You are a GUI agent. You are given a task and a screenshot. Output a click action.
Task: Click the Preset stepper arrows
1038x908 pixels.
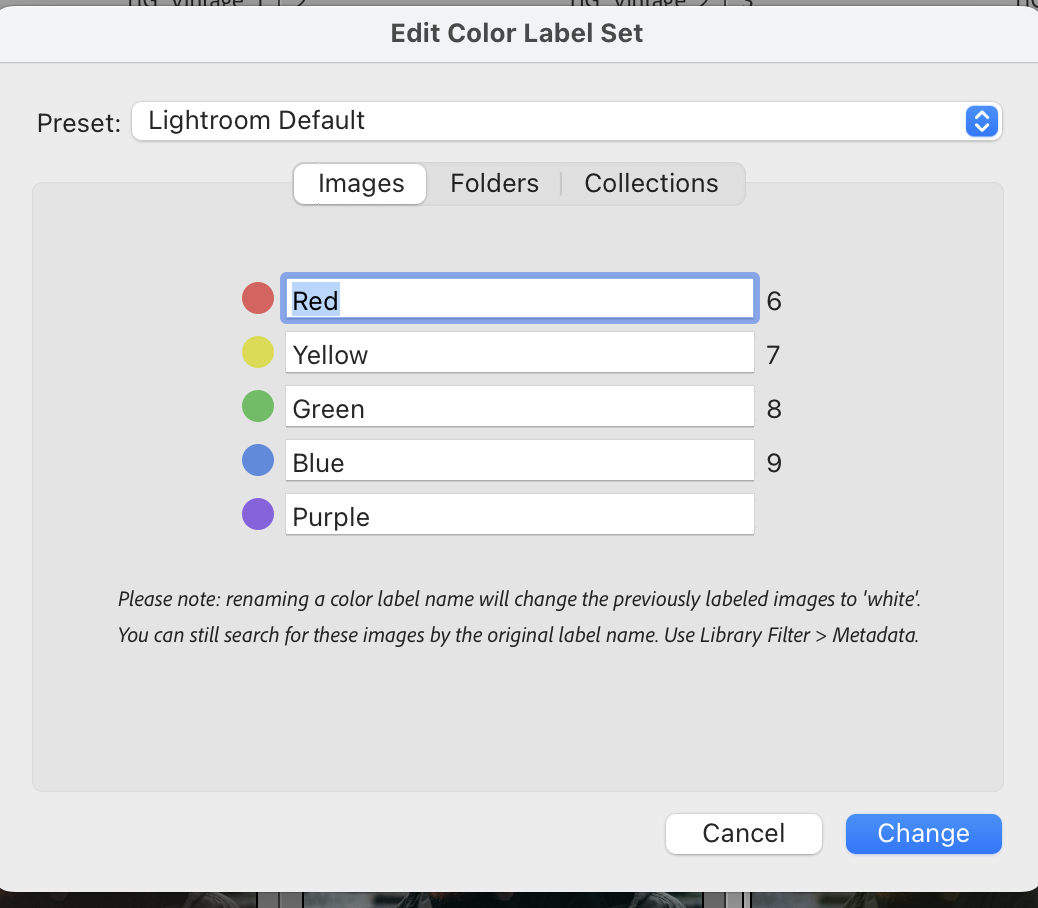click(981, 121)
